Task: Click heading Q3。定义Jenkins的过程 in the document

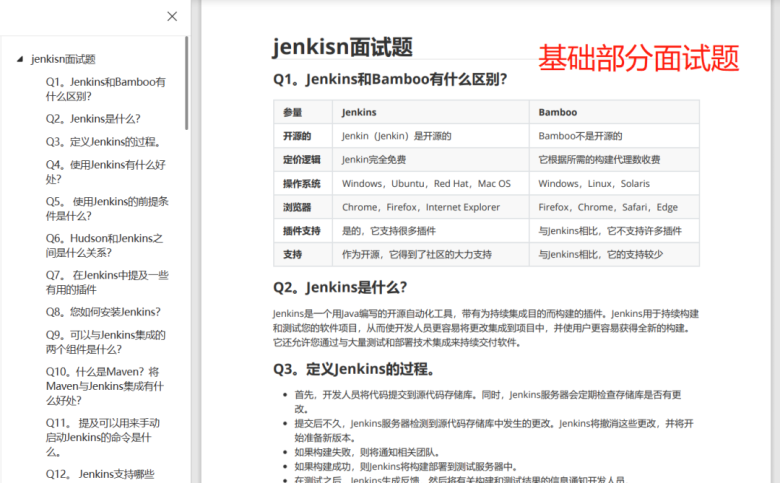Action: pyautogui.click(x=355, y=369)
